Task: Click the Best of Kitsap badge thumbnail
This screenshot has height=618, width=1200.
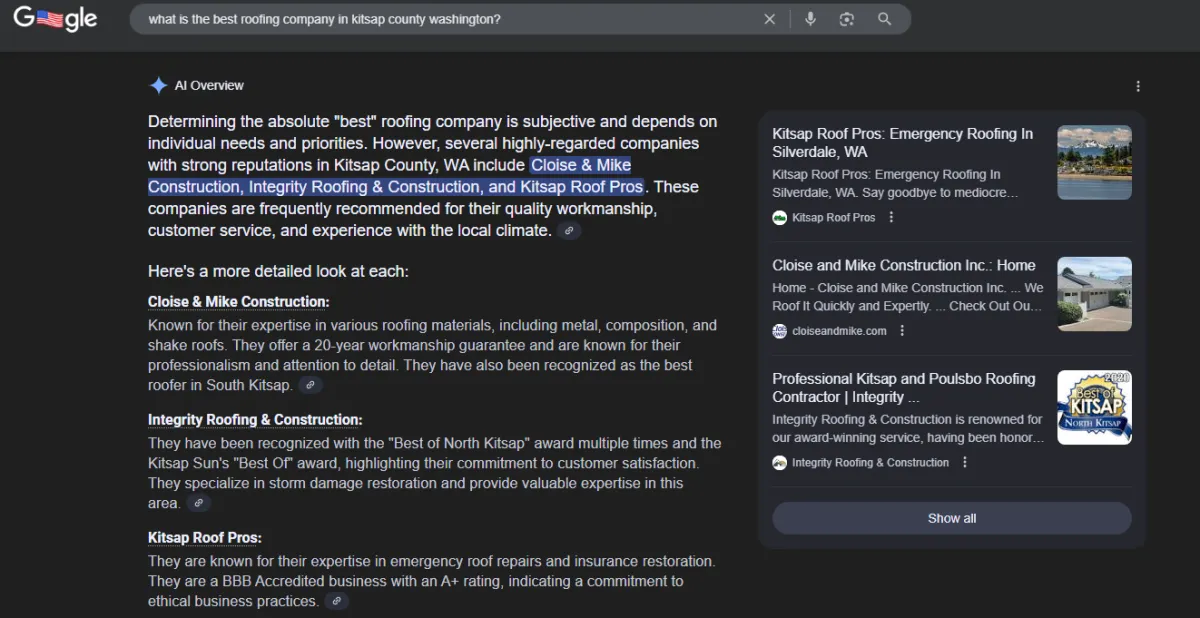Action: (x=1094, y=407)
